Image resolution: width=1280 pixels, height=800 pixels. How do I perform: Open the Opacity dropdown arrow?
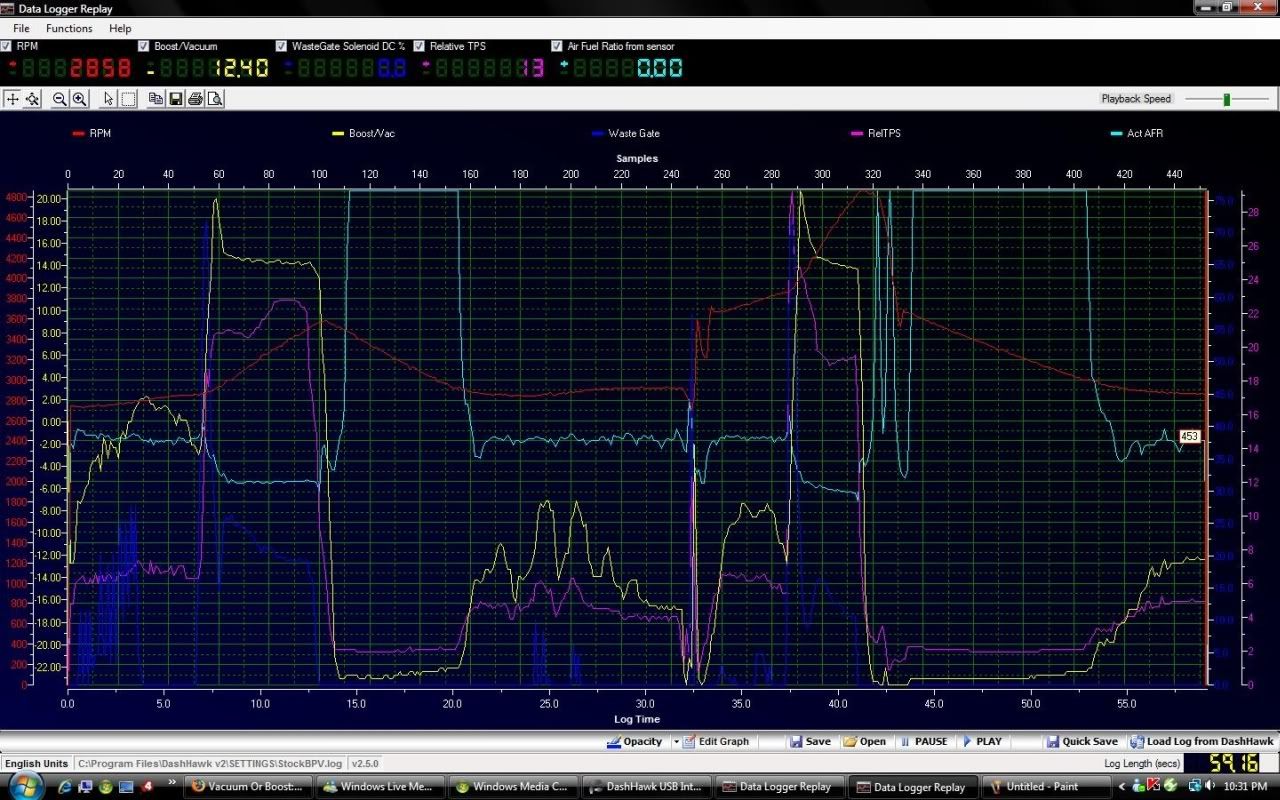[676, 742]
